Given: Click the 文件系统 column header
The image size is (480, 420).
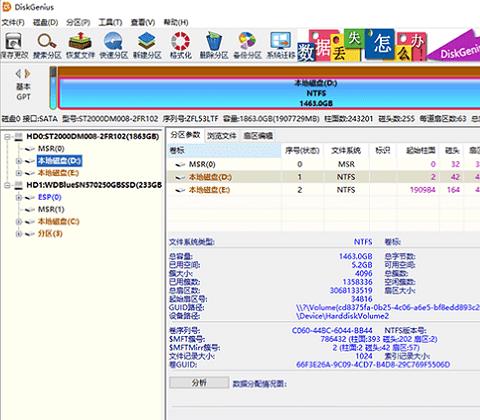Looking at the screenshot, I should [x=346, y=150].
